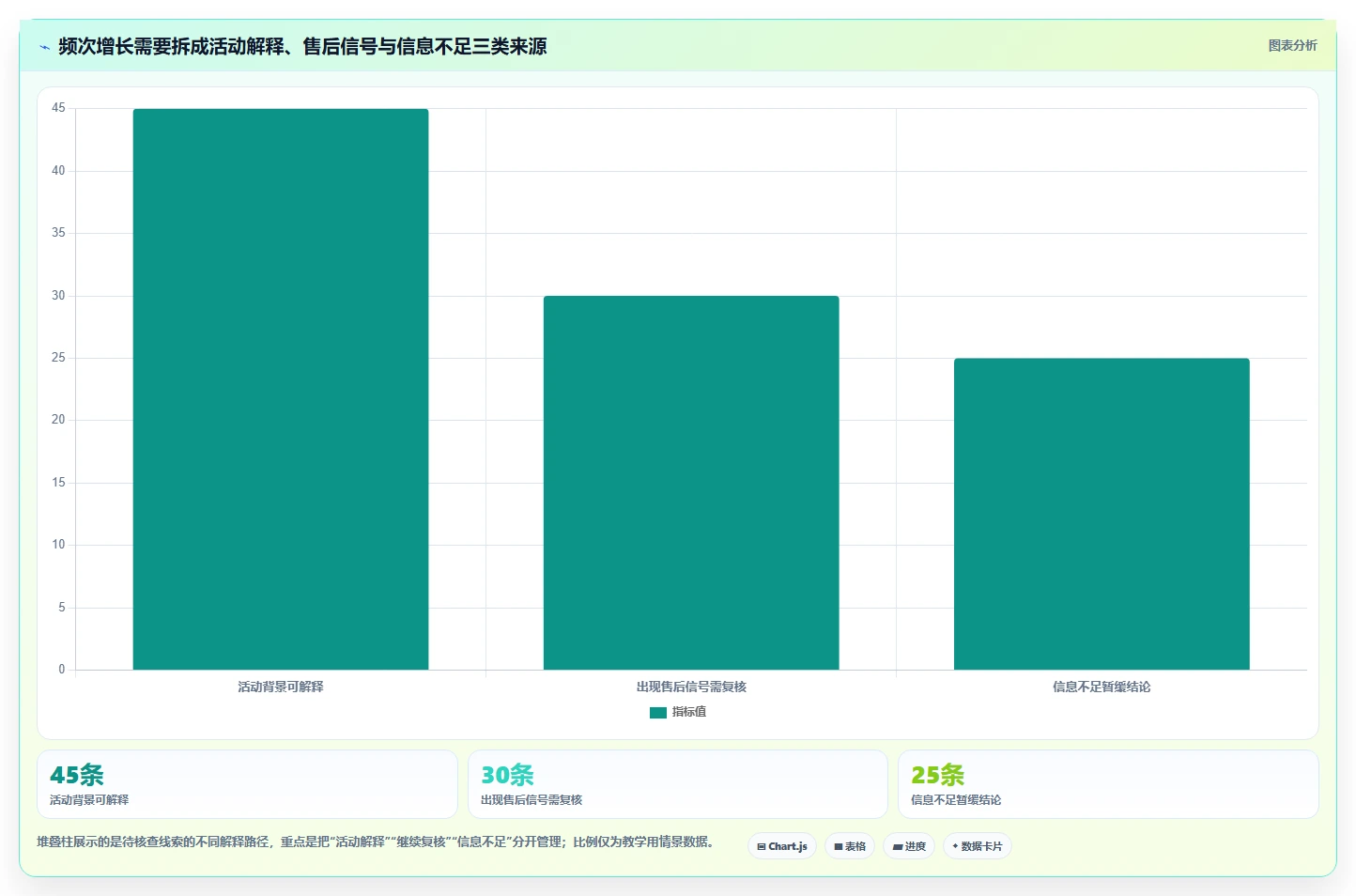Click the 数据卡片 tag chip
The image size is (1356, 896).
coord(978,846)
